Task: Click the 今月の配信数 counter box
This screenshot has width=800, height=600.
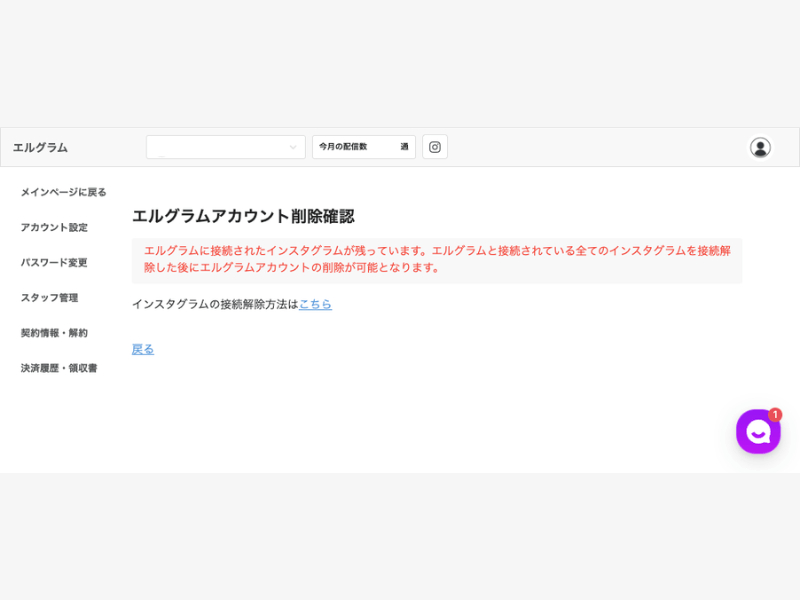Action: click(x=364, y=147)
